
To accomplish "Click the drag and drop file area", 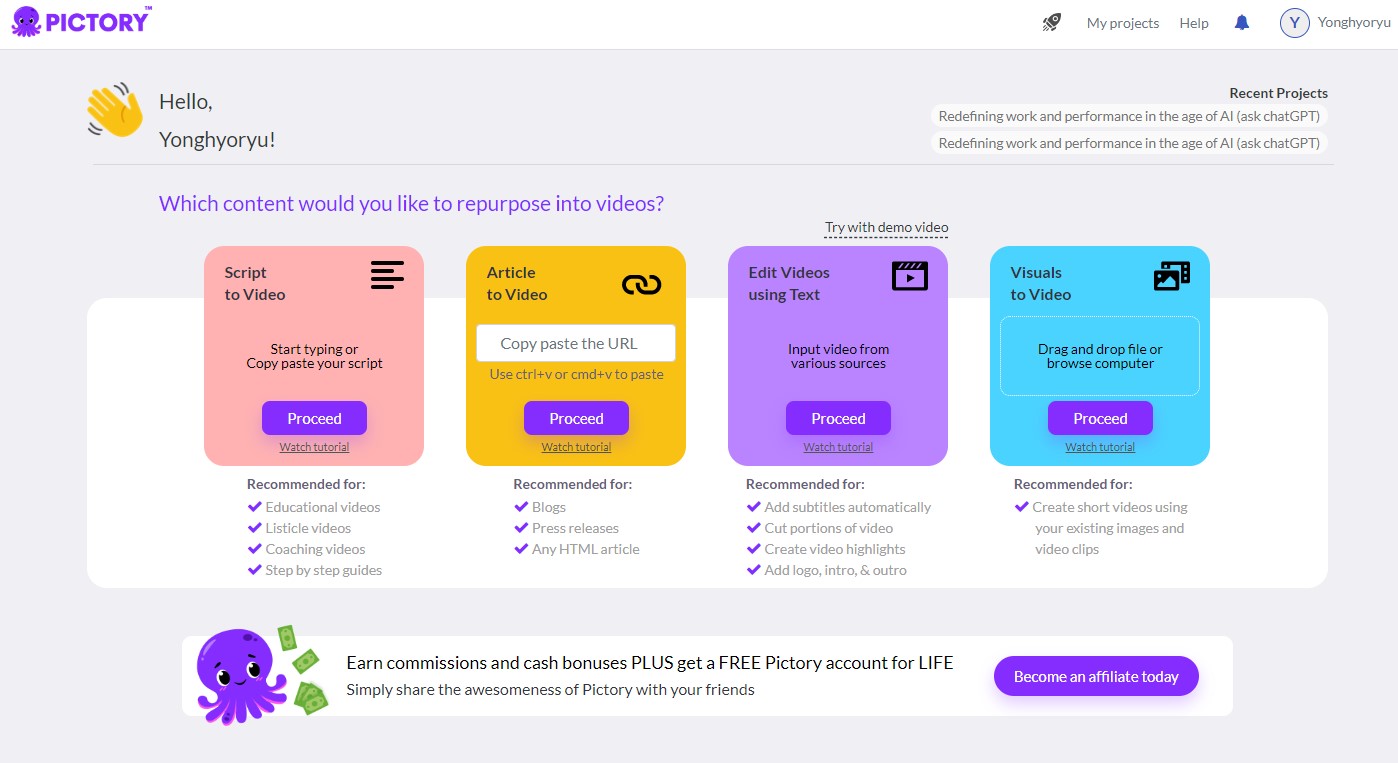I will pos(1100,356).
